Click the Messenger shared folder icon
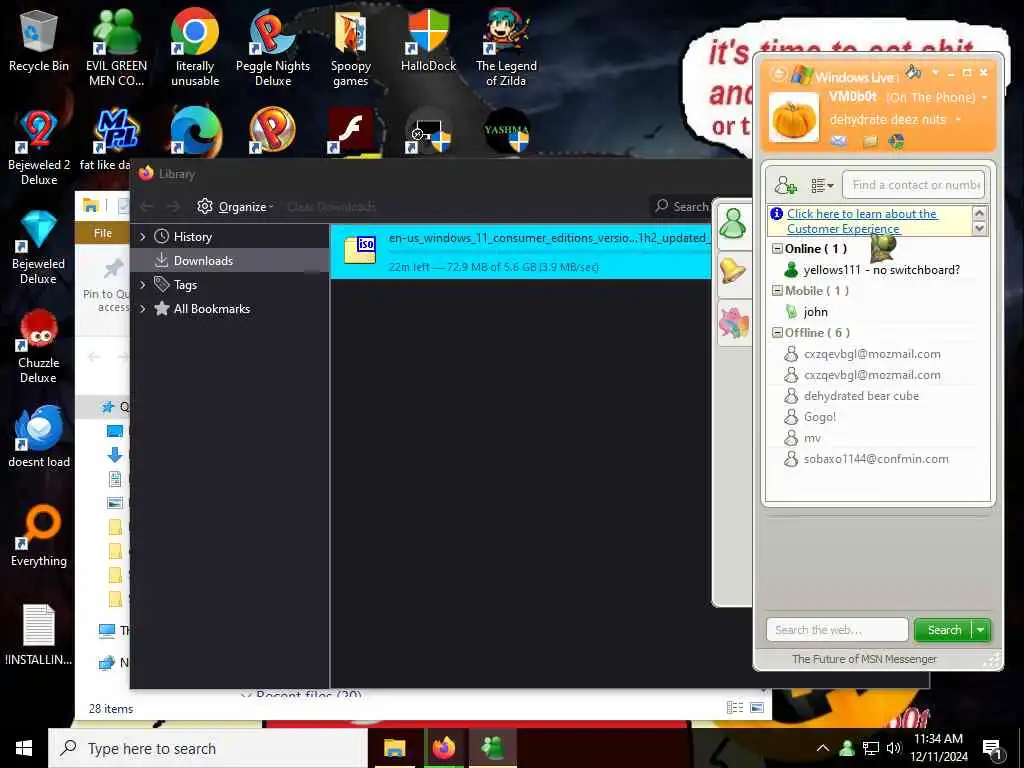This screenshot has height=768, width=1024. tap(869, 141)
